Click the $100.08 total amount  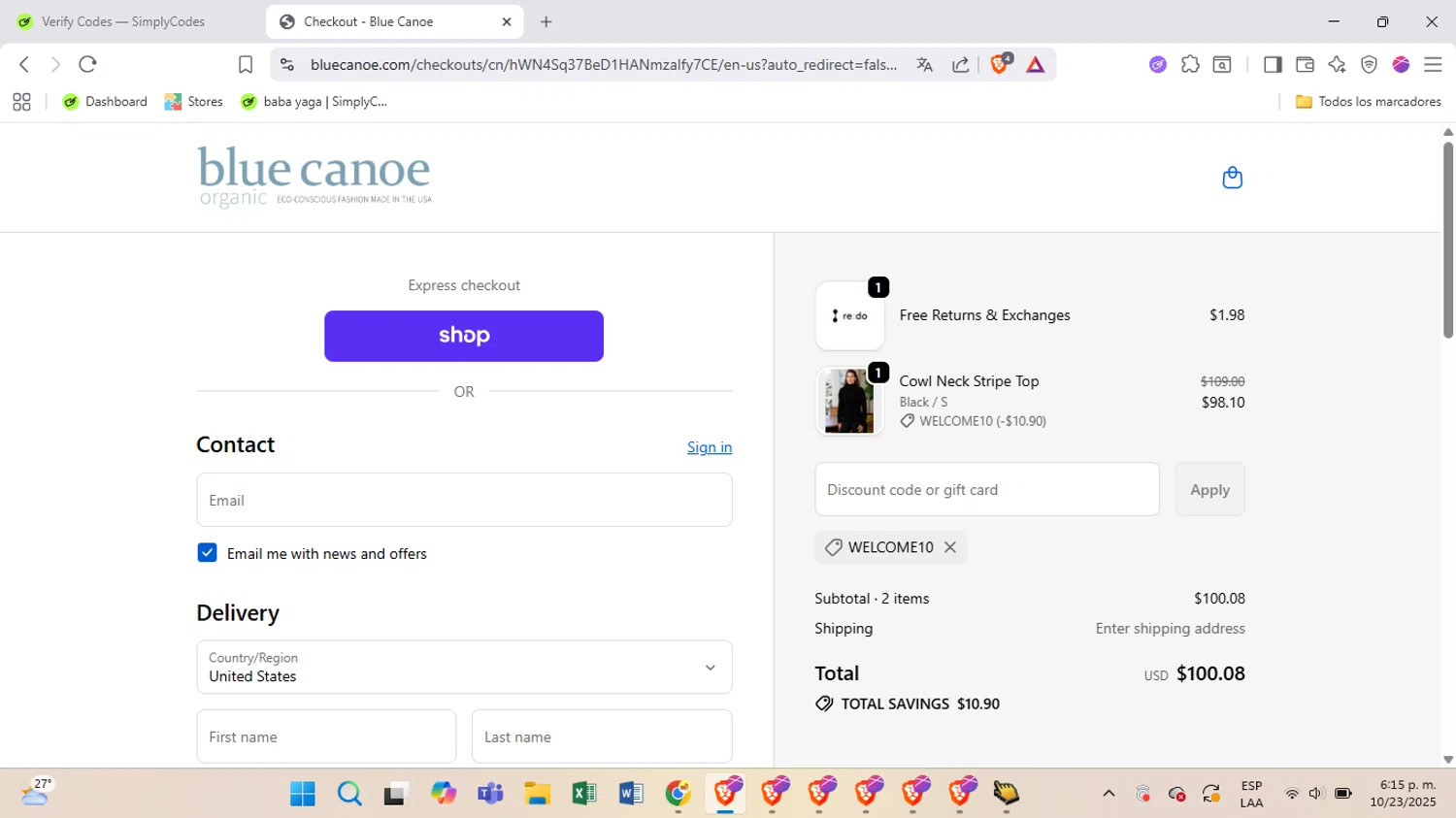(x=1210, y=673)
